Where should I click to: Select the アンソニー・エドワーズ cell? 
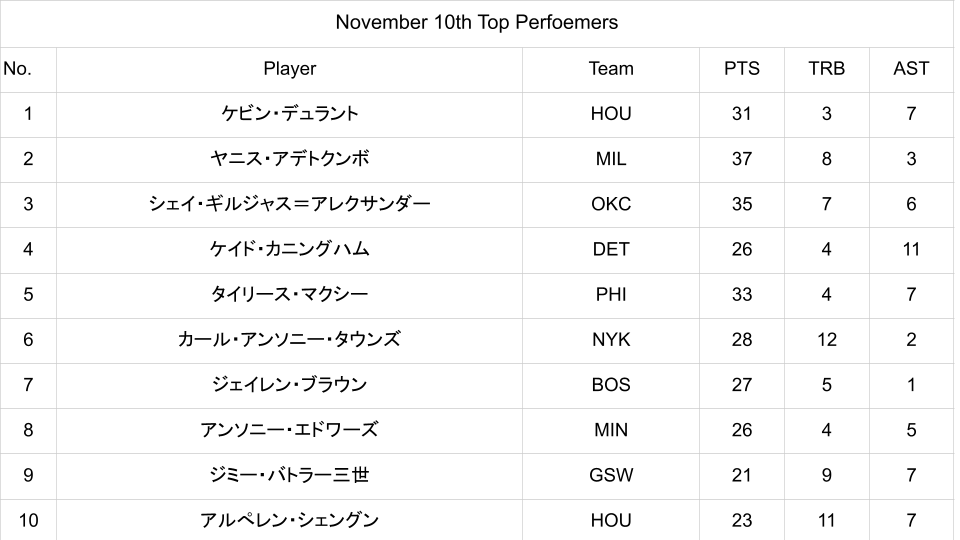pos(290,430)
